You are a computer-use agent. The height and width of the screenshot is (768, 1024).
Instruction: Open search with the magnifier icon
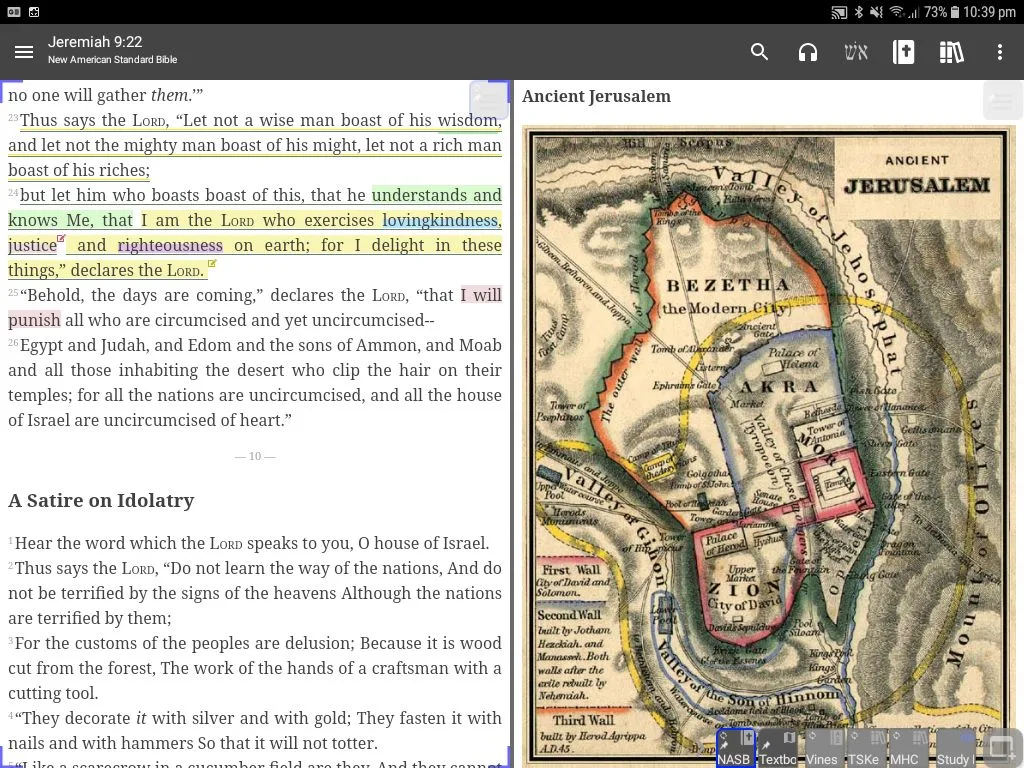[x=759, y=52]
